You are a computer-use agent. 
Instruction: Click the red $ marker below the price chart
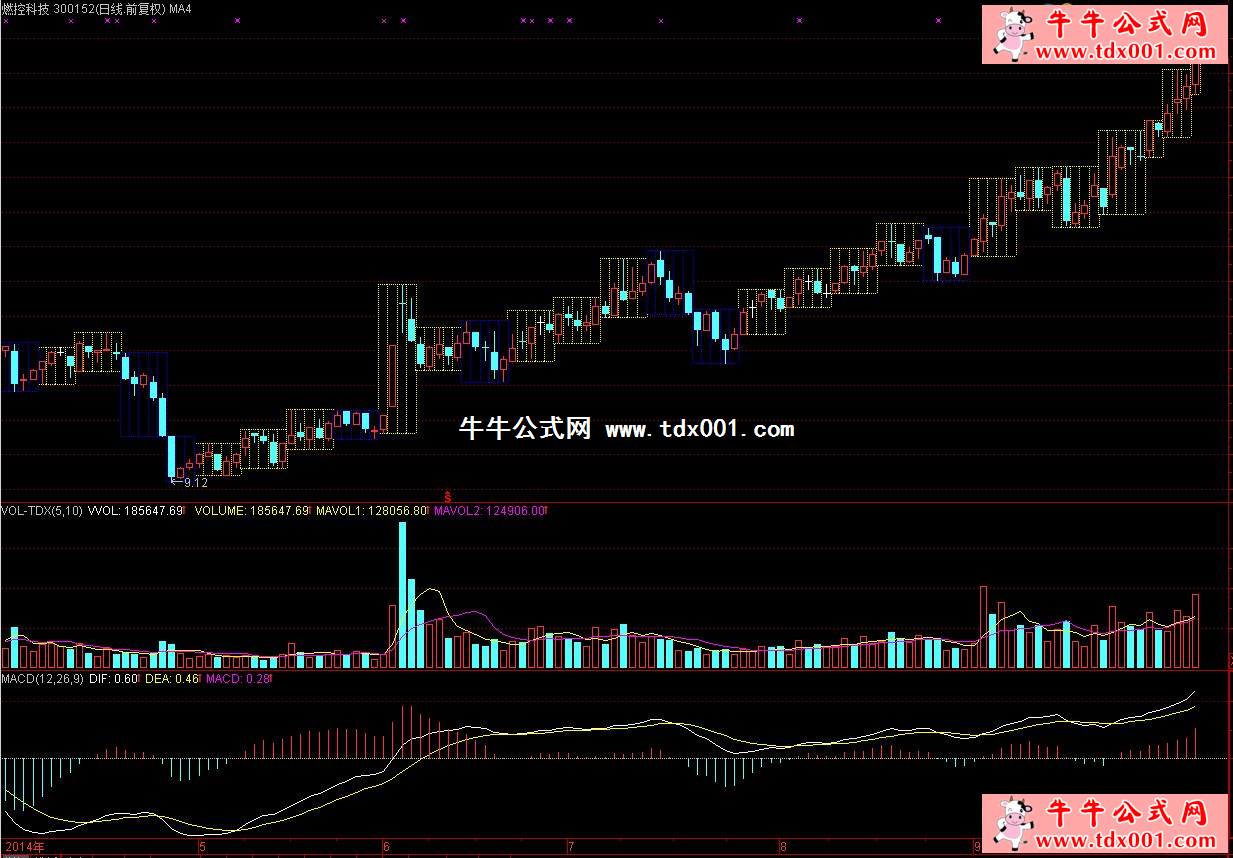447,496
